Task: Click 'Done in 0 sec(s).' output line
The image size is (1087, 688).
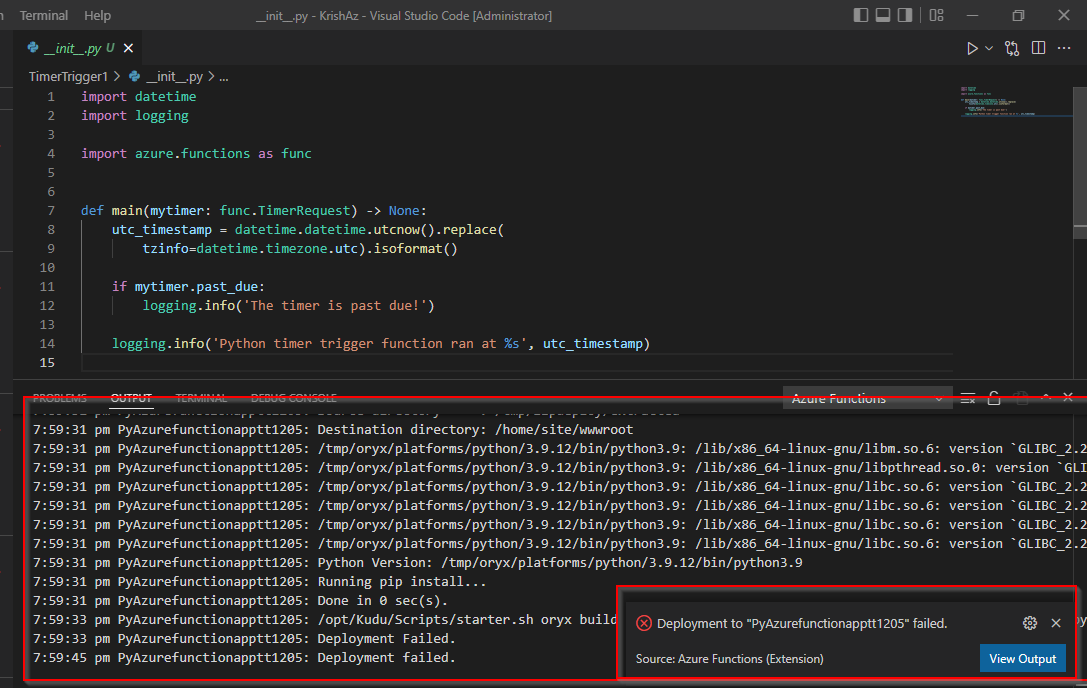Action: point(240,601)
